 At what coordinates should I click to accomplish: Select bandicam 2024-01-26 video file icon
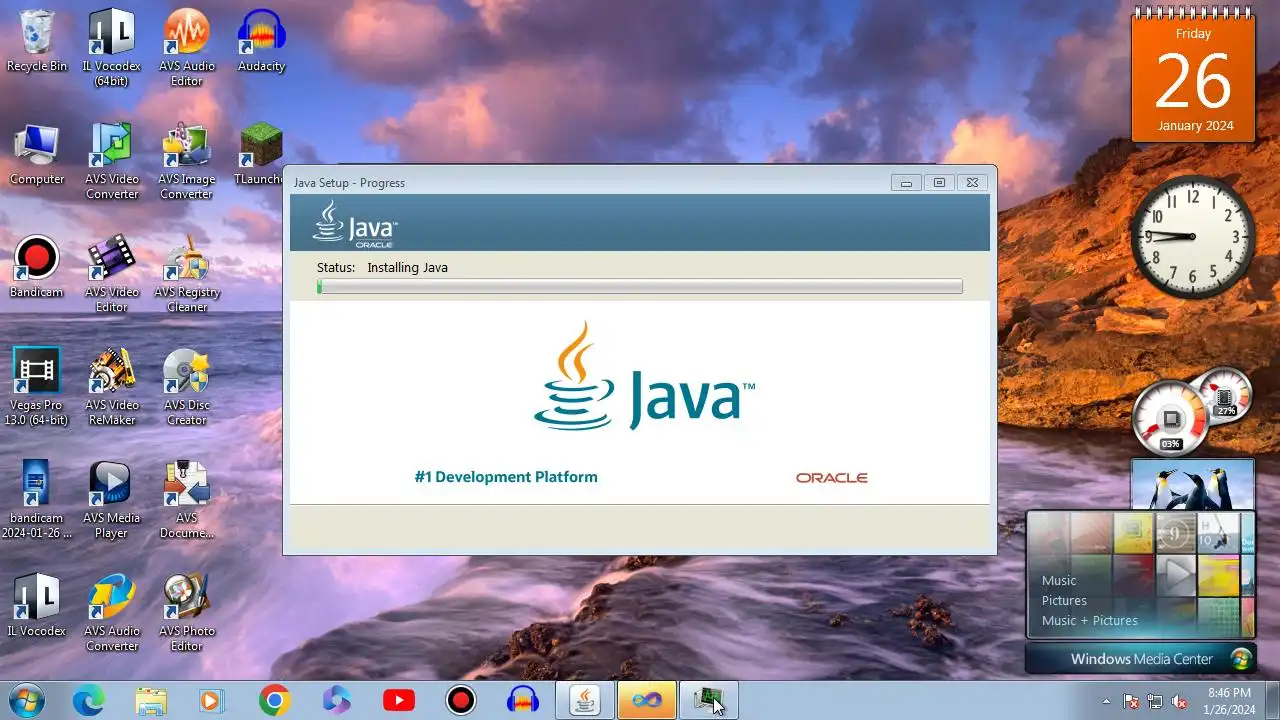click(x=37, y=500)
